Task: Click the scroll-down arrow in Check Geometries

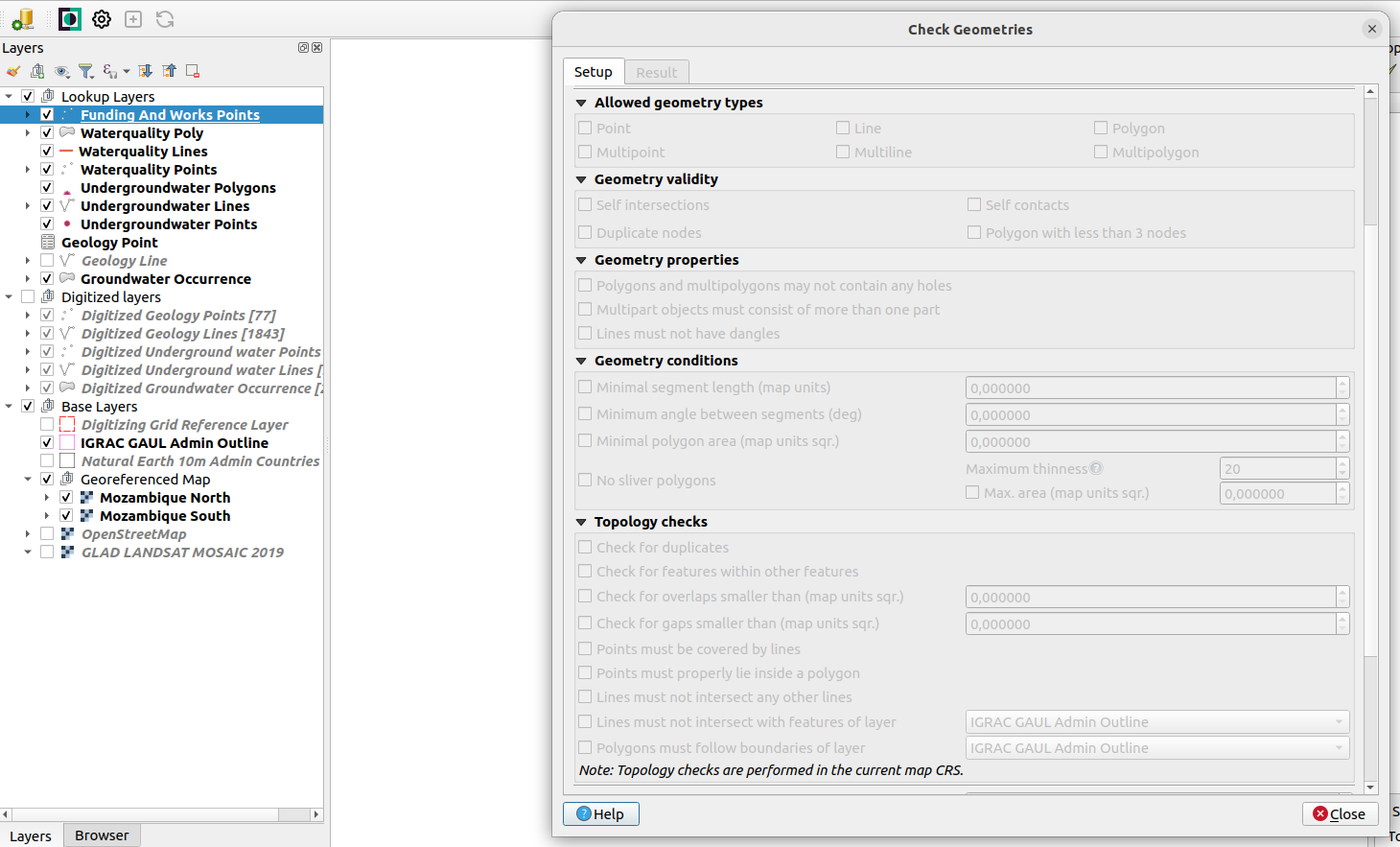Action: [1370, 788]
